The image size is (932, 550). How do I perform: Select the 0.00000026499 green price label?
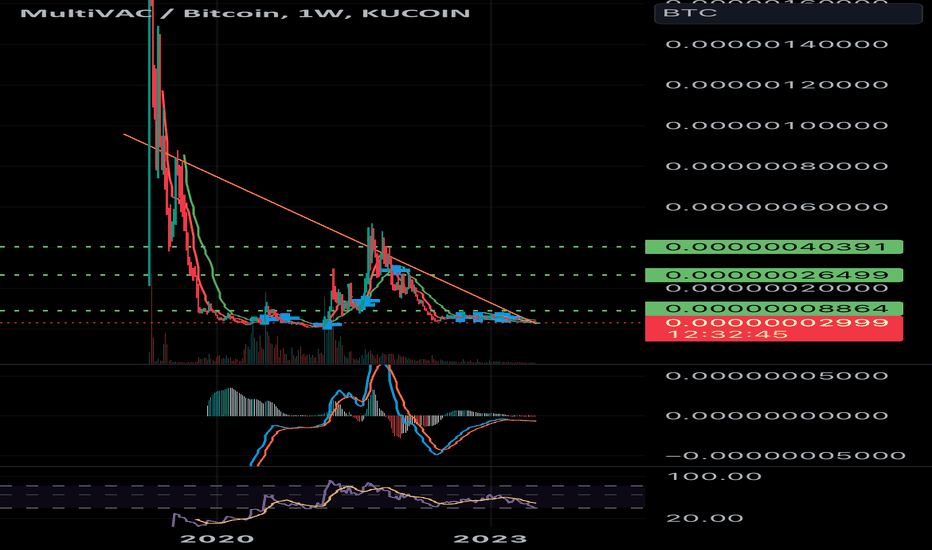(774, 275)
